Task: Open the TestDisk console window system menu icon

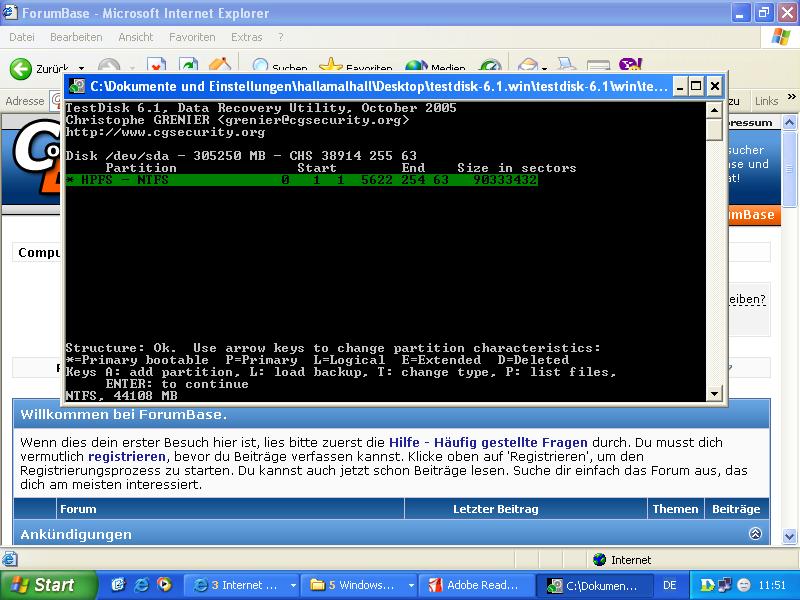Action: [77, 86]
